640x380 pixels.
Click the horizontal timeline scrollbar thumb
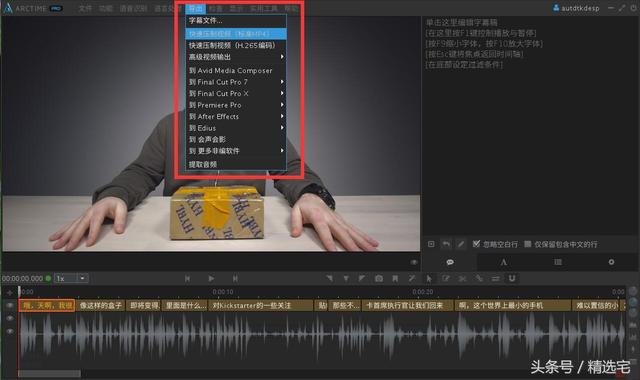pos(49,373)
